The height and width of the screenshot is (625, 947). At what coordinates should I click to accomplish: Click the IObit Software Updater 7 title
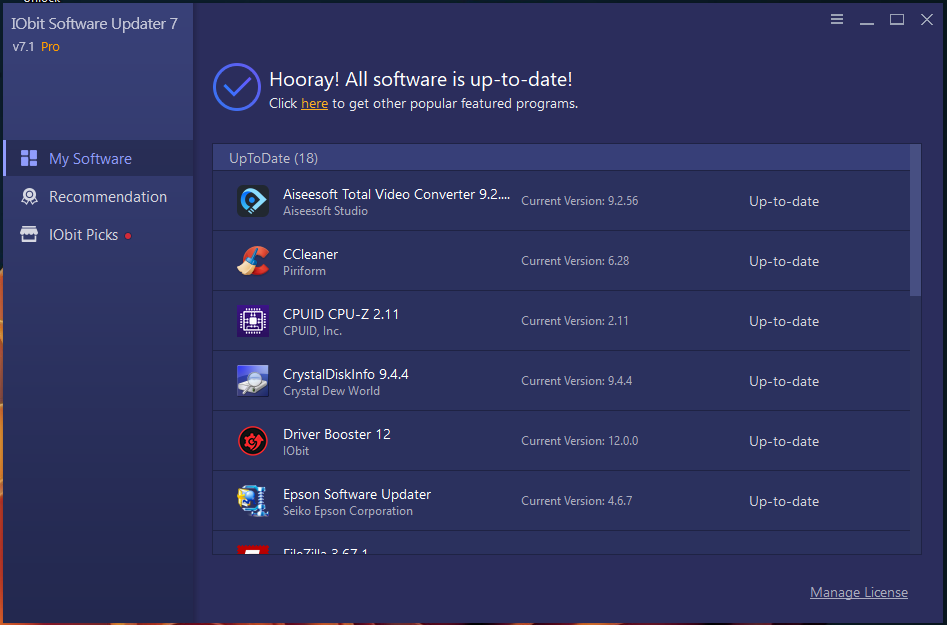[95, 24]
